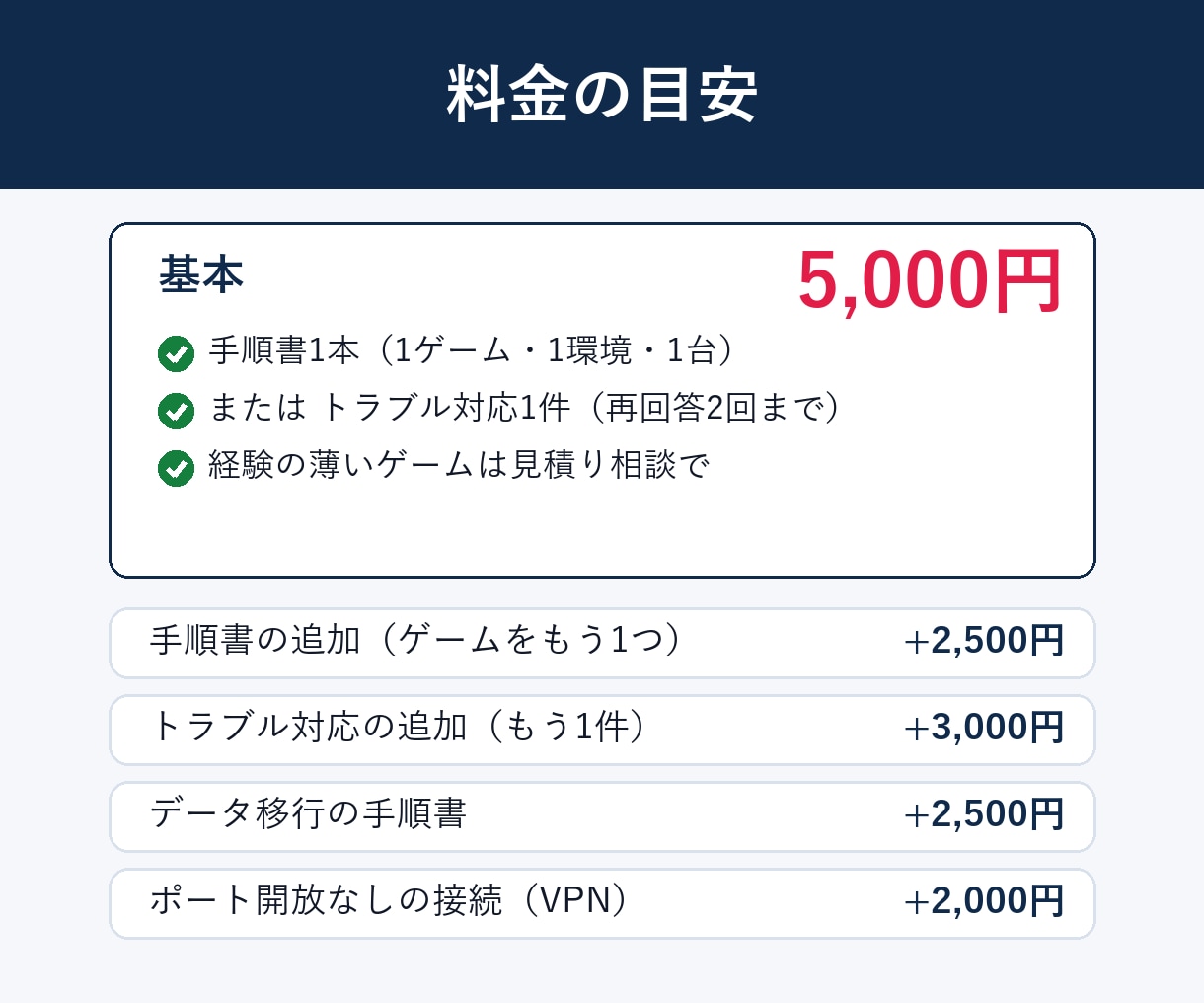This screenshot has height=1003, width=1204.
Task: Click the green checkmark beside または トラブル対応1件
Action: coord(176,411)
